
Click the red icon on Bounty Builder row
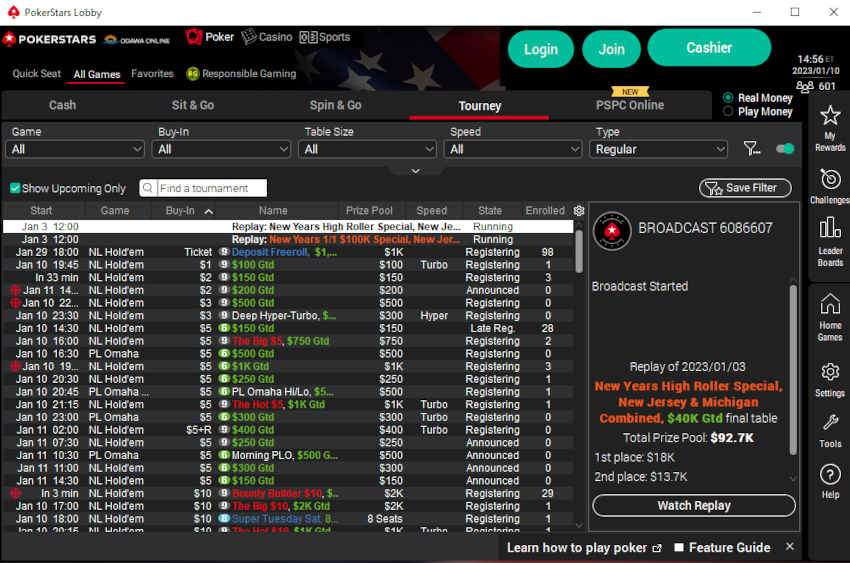coord(16,494)
